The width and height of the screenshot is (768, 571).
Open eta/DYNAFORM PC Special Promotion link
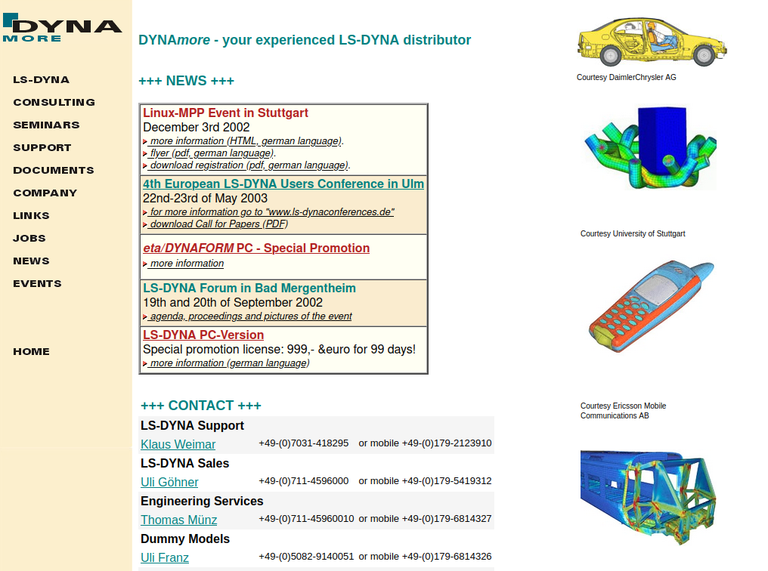click(x=256, y=248)
